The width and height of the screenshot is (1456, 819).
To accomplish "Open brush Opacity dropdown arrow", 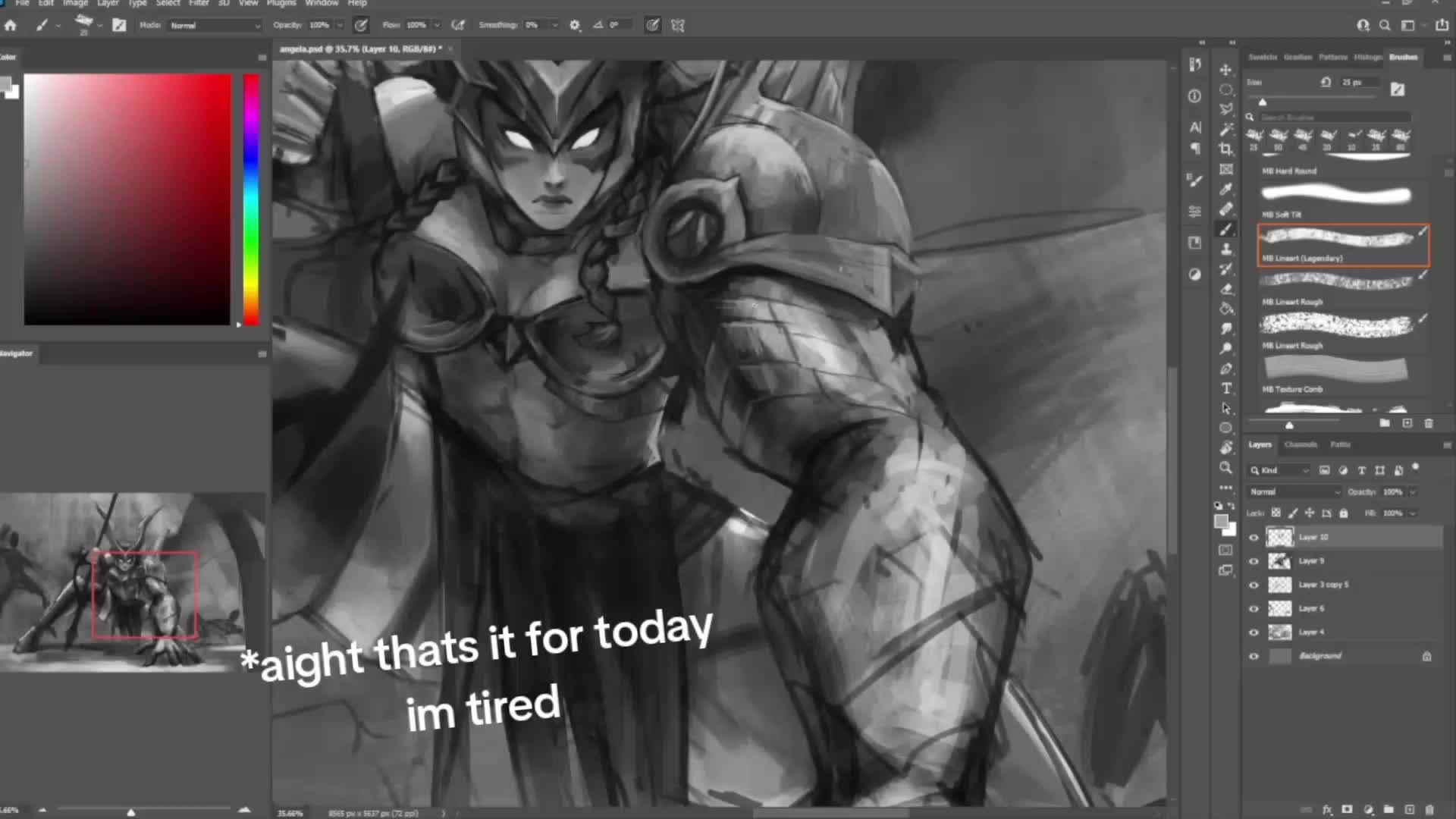I will (x=339, y=25).
